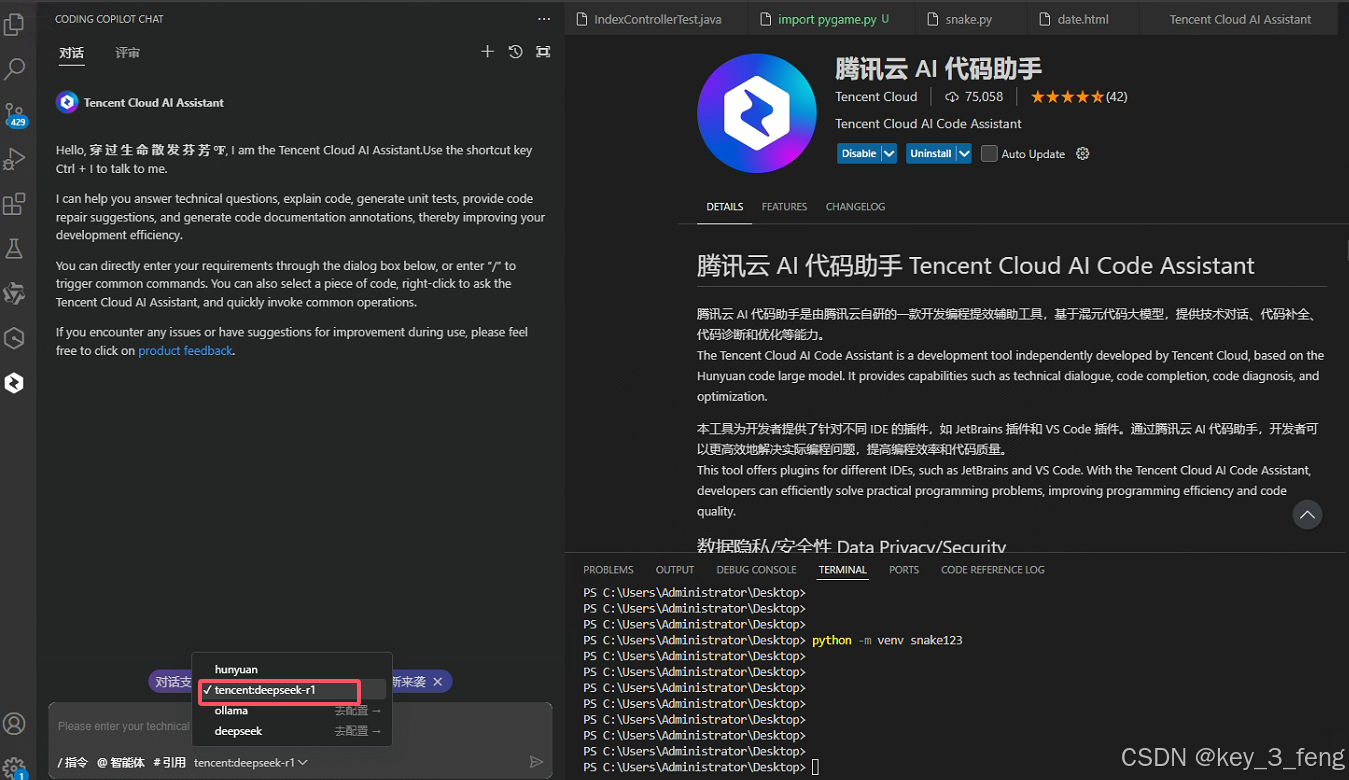Screen dimensions: 1349x780
Task: Click the send message arrow icon
Action: click(x=536, y=762)
